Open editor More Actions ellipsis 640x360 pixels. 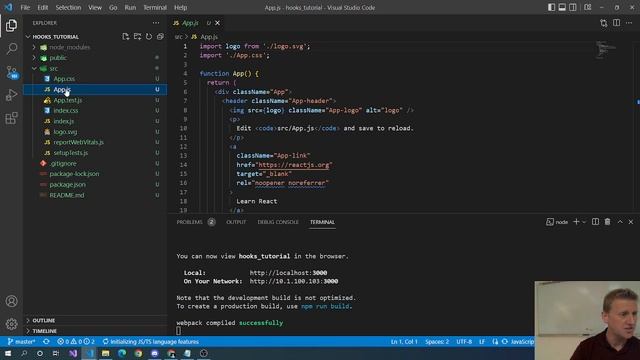click(629, 23)
